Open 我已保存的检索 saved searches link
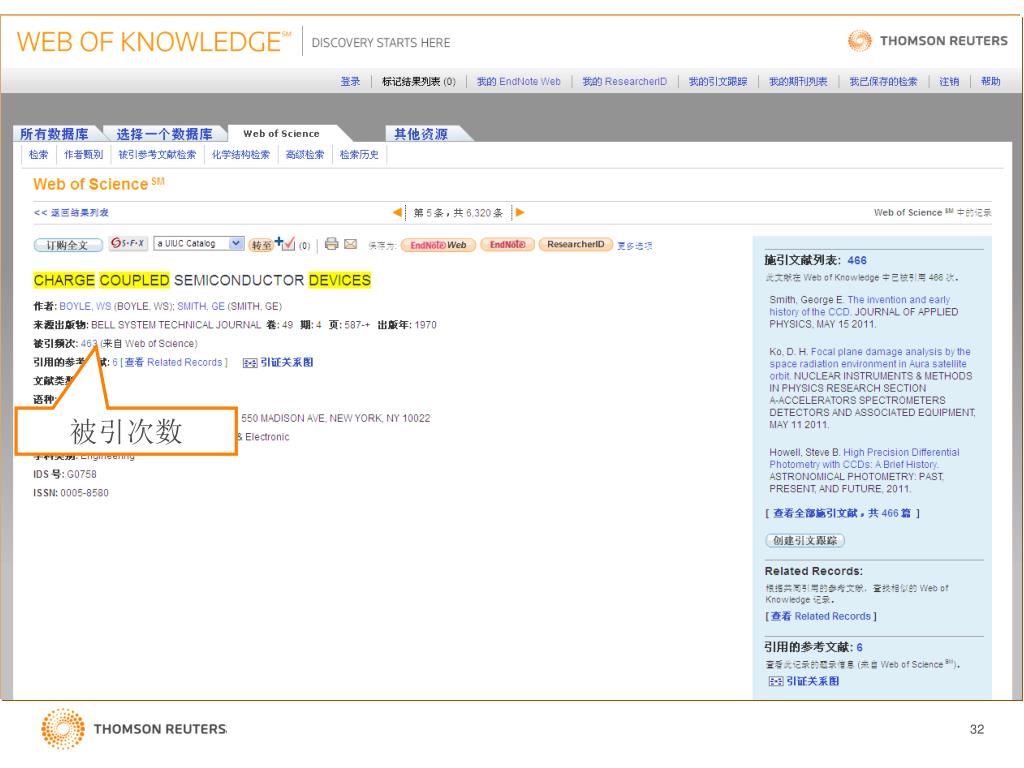1024x768 pixels. 884,82
